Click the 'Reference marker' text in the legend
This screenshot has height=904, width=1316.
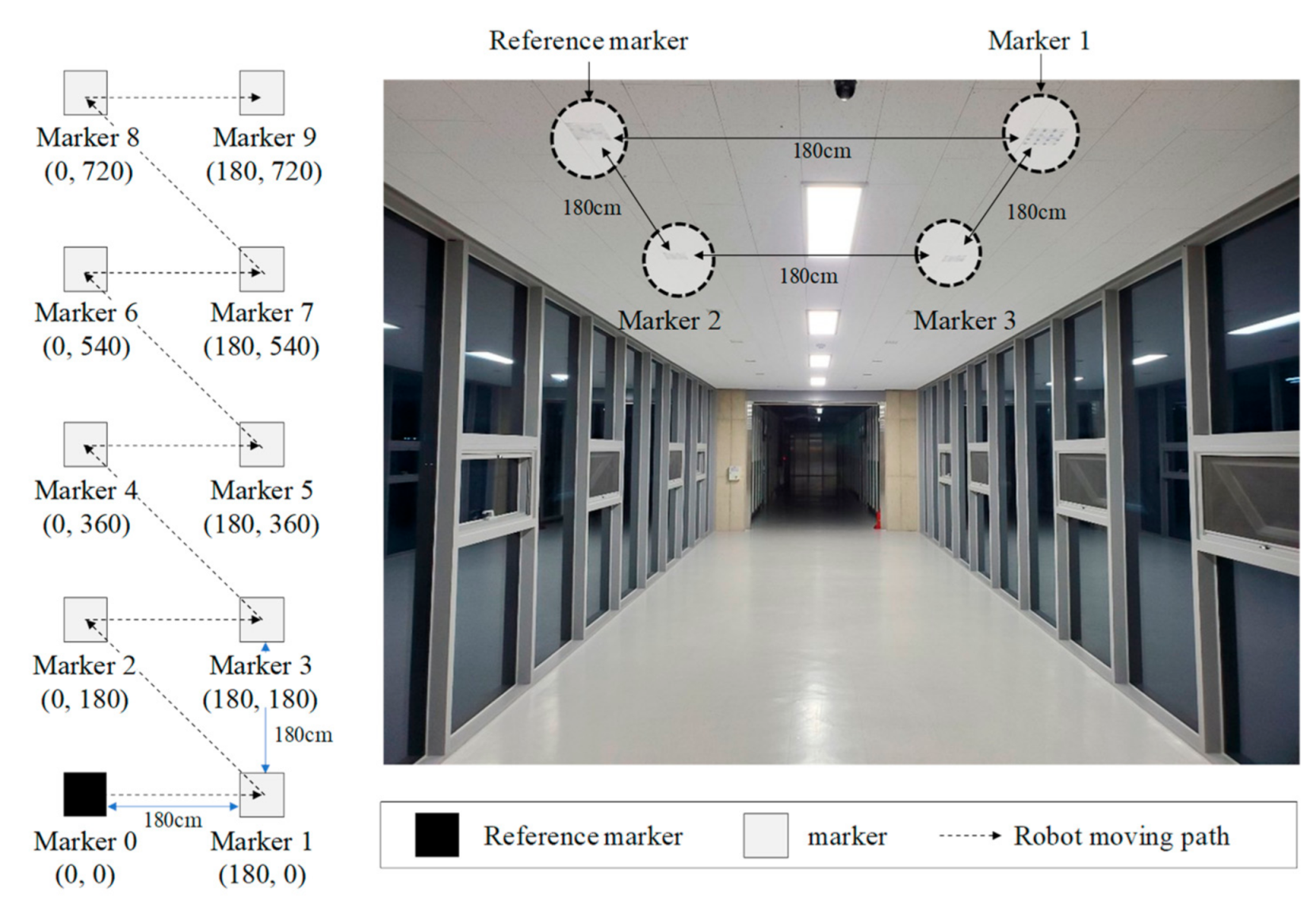583,836
